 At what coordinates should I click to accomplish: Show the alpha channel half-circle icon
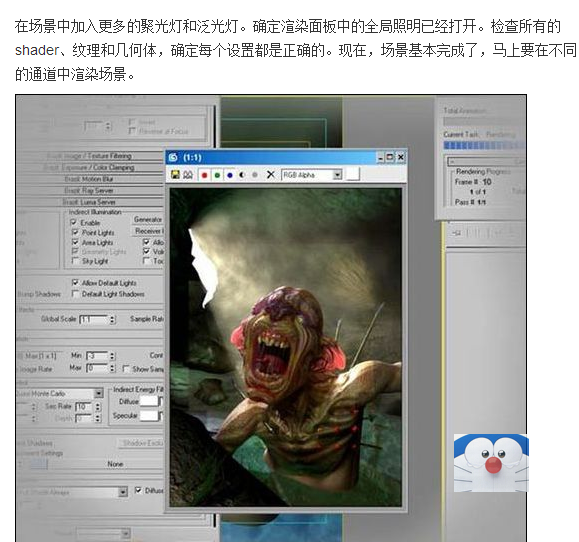click(242, 175)
